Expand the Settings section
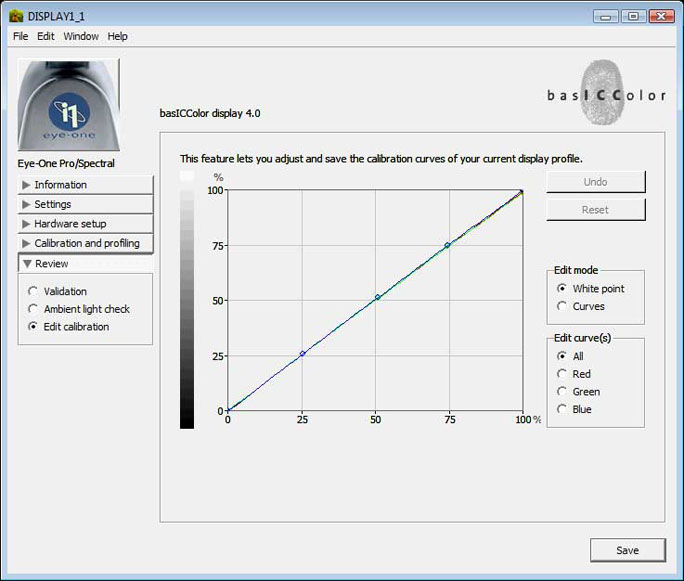684x581 pixels. (86, 204)
